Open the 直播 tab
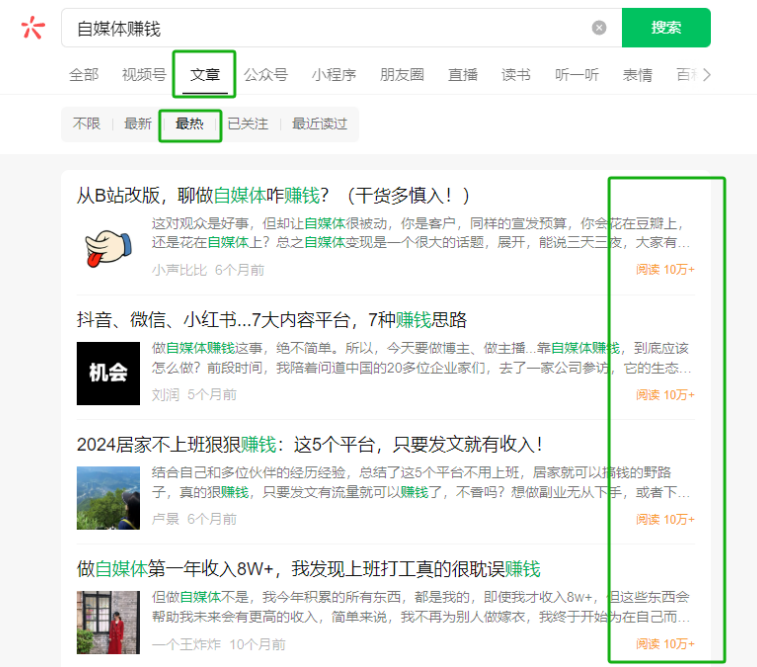Image resolution: width=757 pixels, height=667 pixels. pos(463,75)
